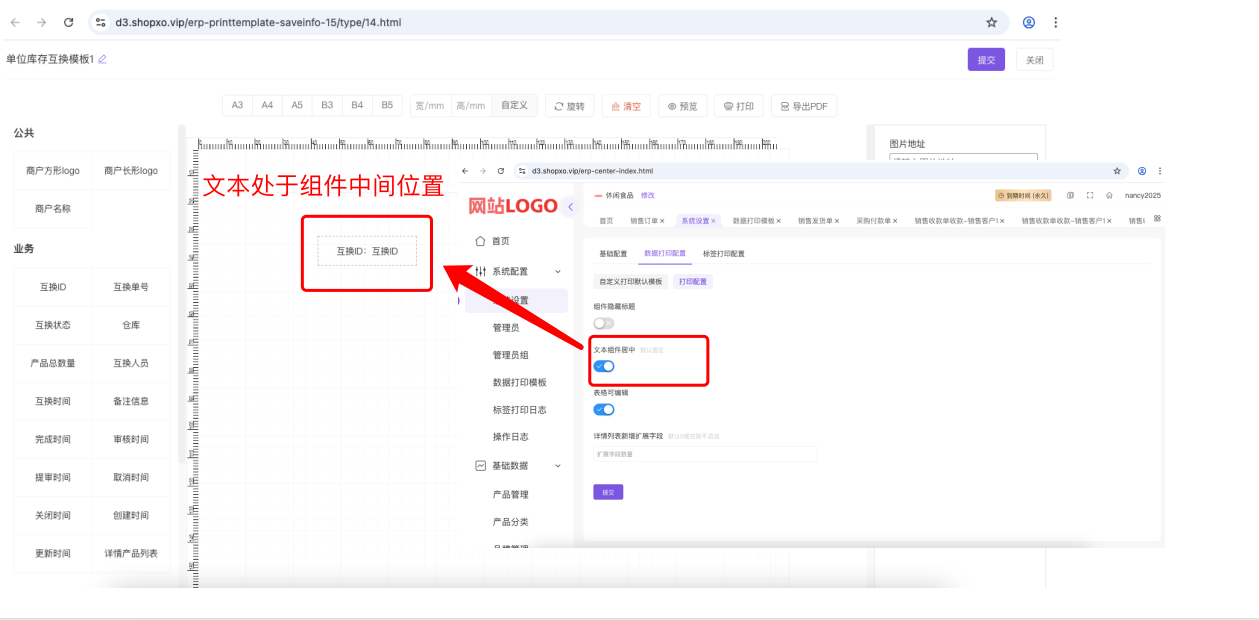Toggle the 组件隐藏标题 switch
Viewport: 1259px width, 620px height.
coord(604,323)
